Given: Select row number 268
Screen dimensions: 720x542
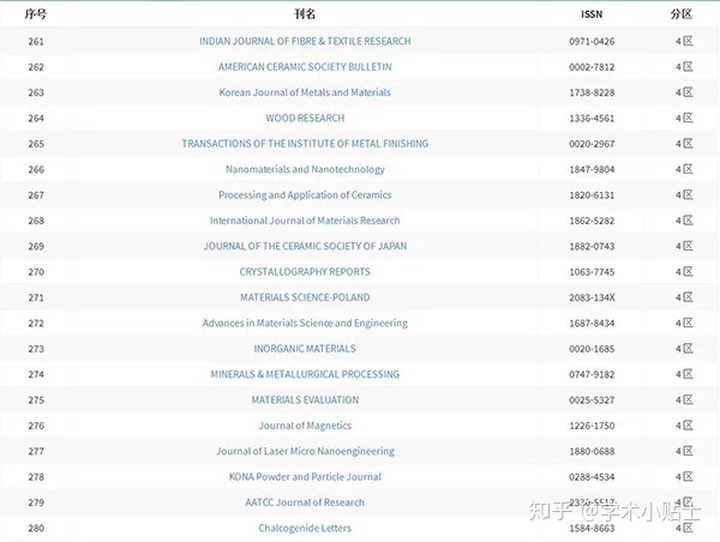Looking at the screenshot, I should (36, 221).
